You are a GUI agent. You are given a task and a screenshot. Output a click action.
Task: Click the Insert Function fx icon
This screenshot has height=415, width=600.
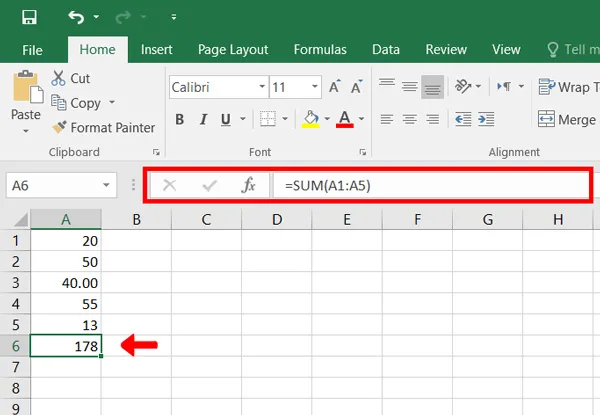(x=248, y=186)
